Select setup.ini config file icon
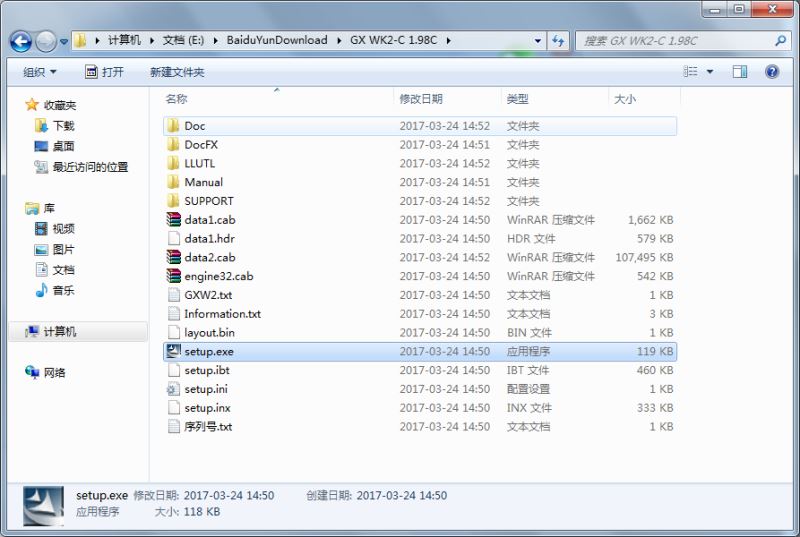The image size is (800, 537). tap(173, 389)
